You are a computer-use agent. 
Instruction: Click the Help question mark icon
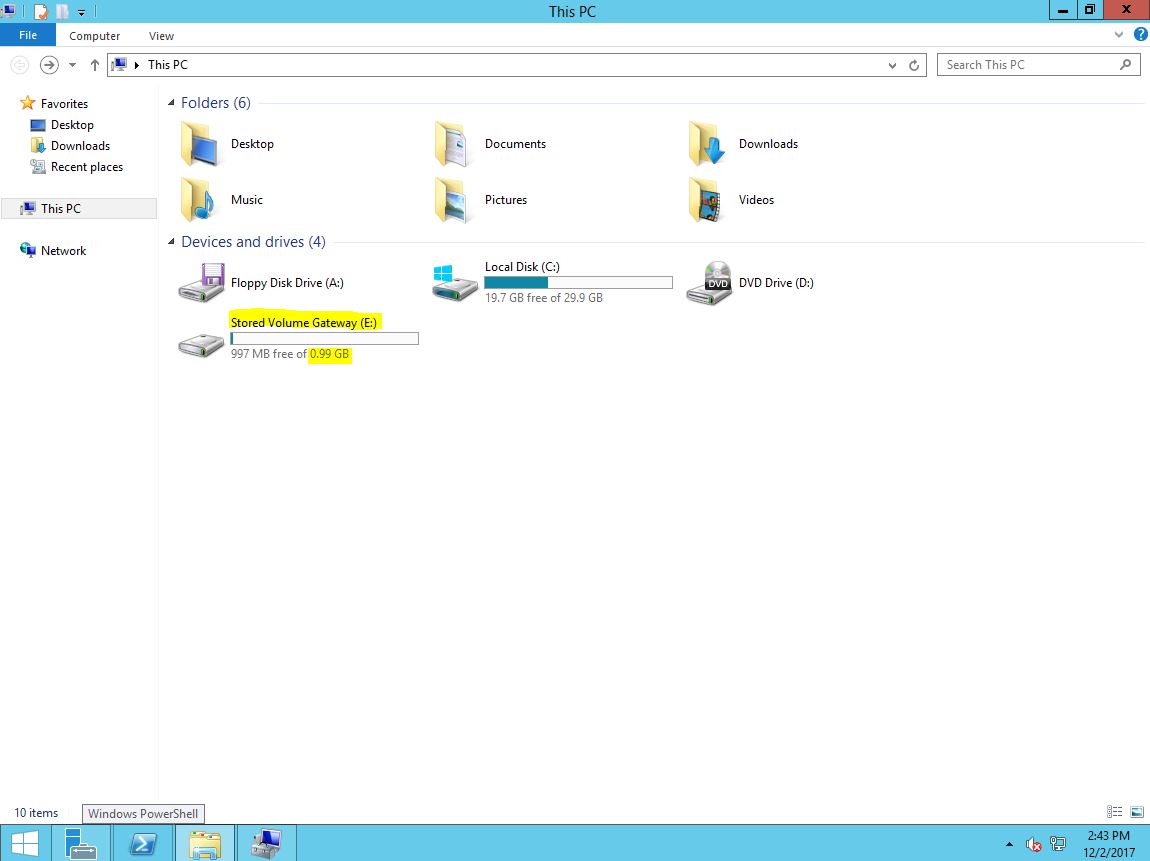(1140, 35)
